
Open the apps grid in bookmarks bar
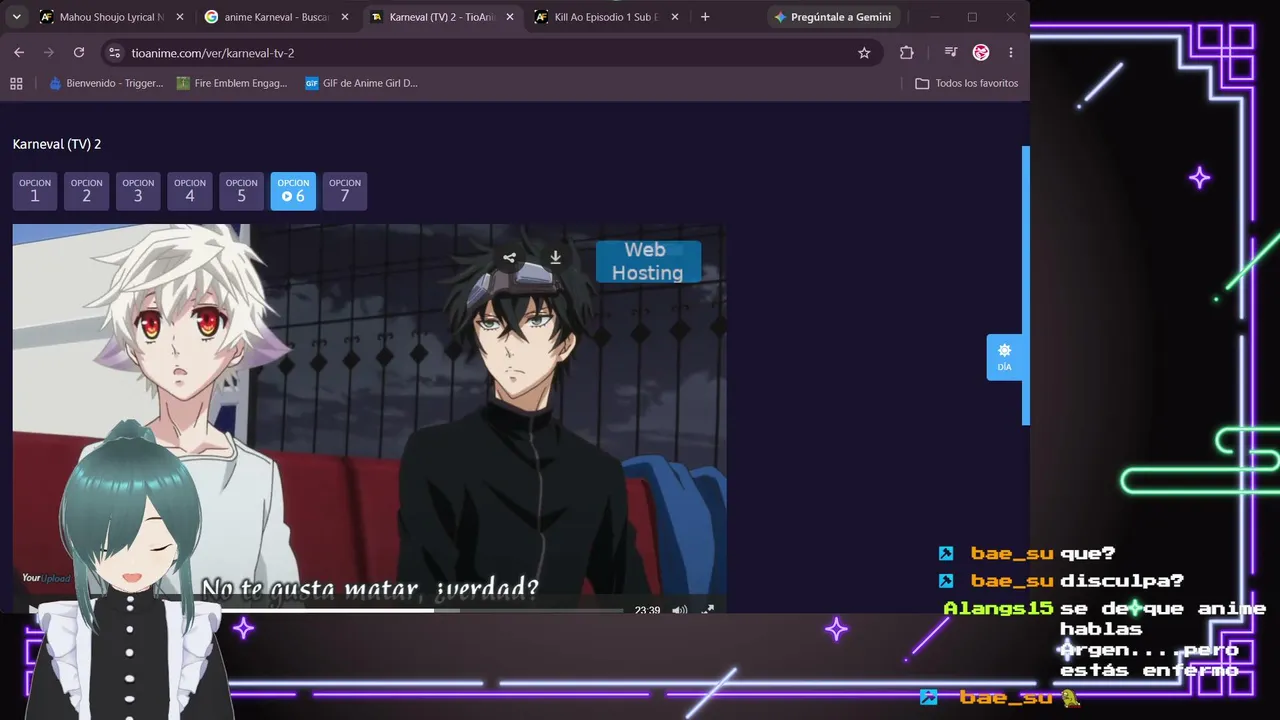pyautogui.click(x=16, y=84)
